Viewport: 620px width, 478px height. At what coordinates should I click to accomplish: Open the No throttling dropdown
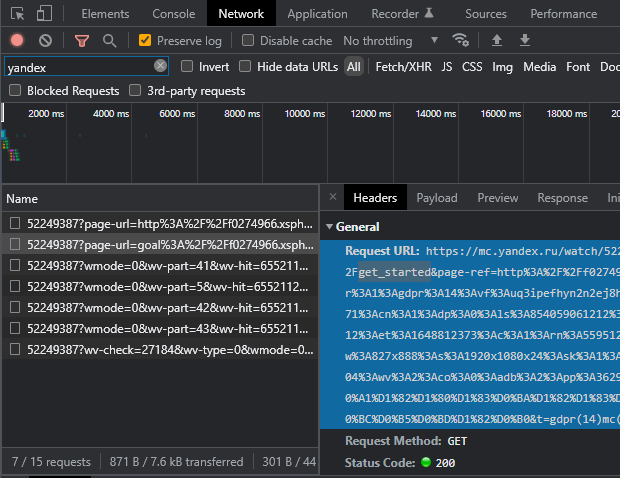pyautogui.click(x=391, y=40)
